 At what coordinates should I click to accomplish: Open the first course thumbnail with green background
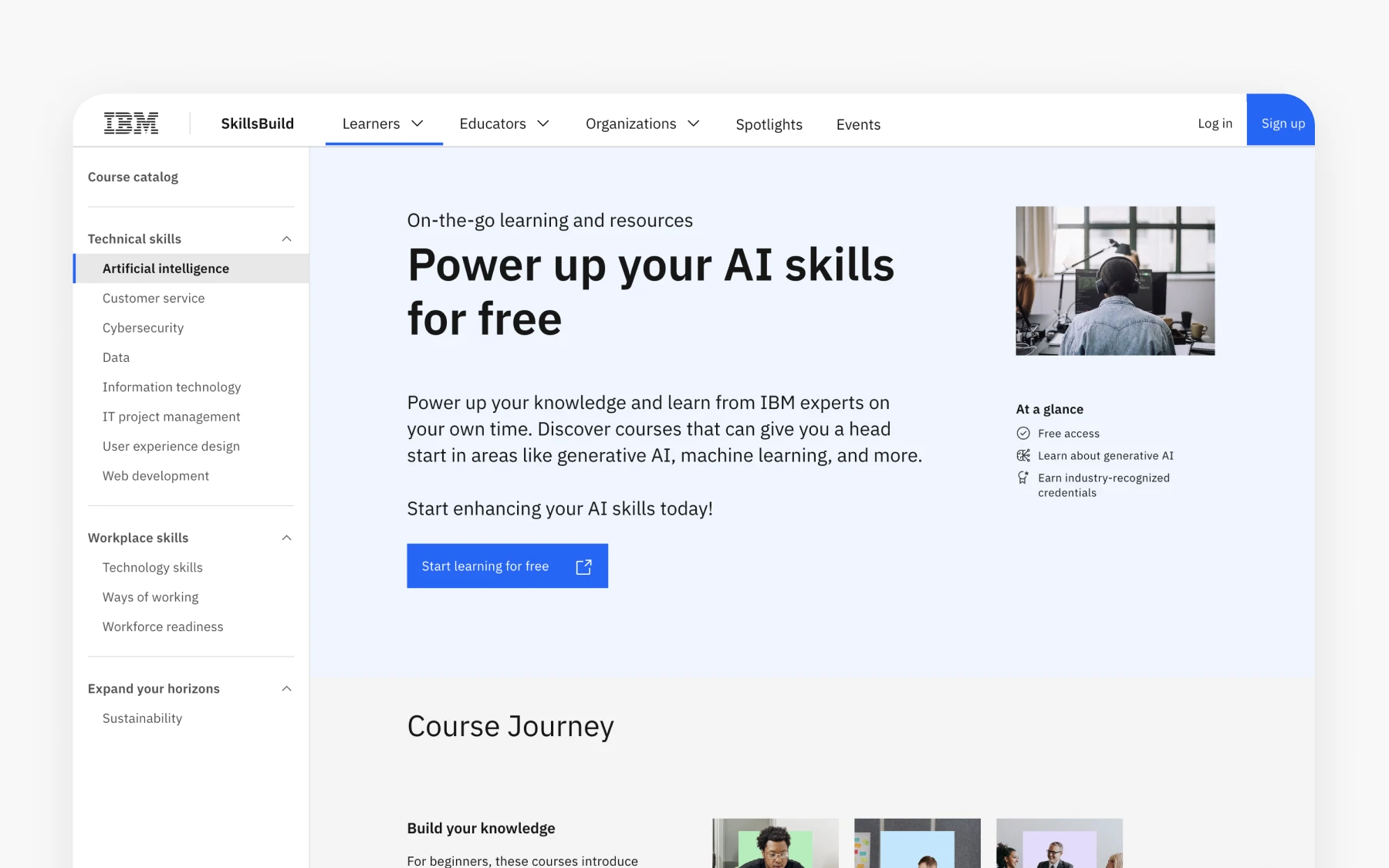(776, 843)
